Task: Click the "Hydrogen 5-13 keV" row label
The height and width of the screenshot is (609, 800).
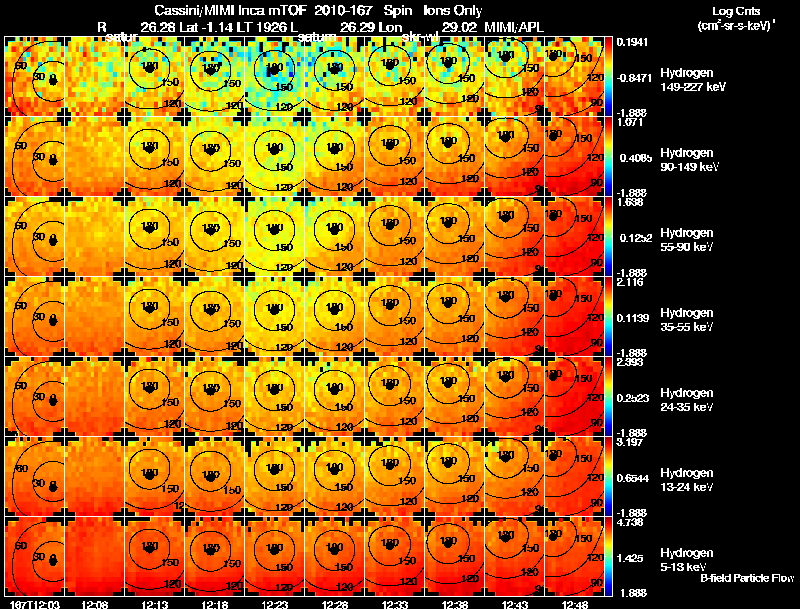Action: point(687,560)
